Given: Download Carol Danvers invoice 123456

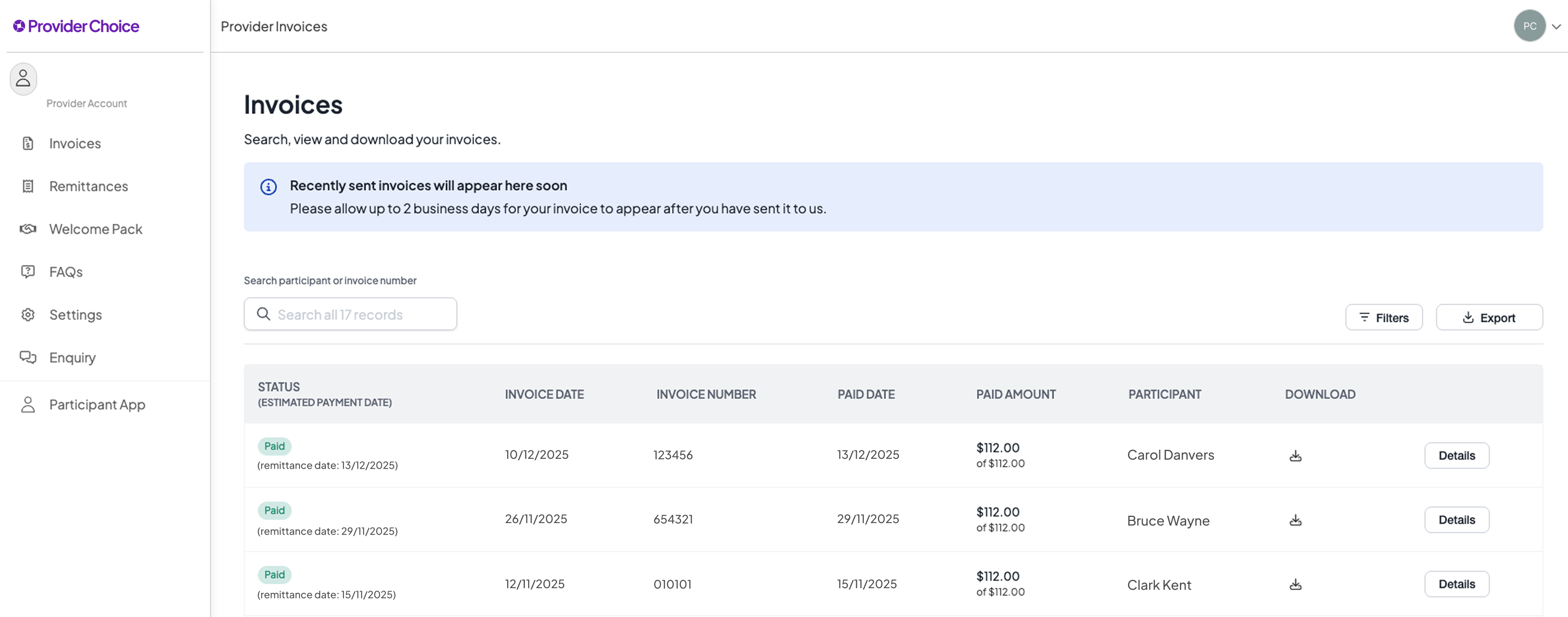Looking at the screenshot, I should point(1295,456).
